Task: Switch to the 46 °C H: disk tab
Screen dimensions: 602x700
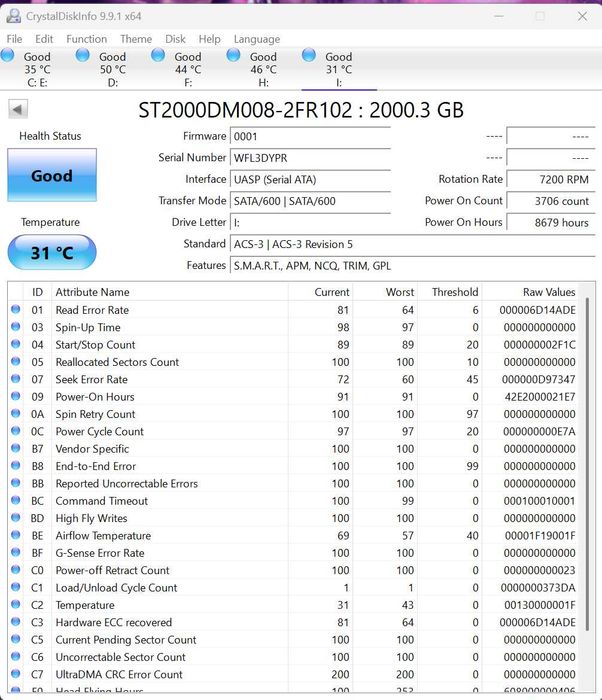Action: pos(263,69)
